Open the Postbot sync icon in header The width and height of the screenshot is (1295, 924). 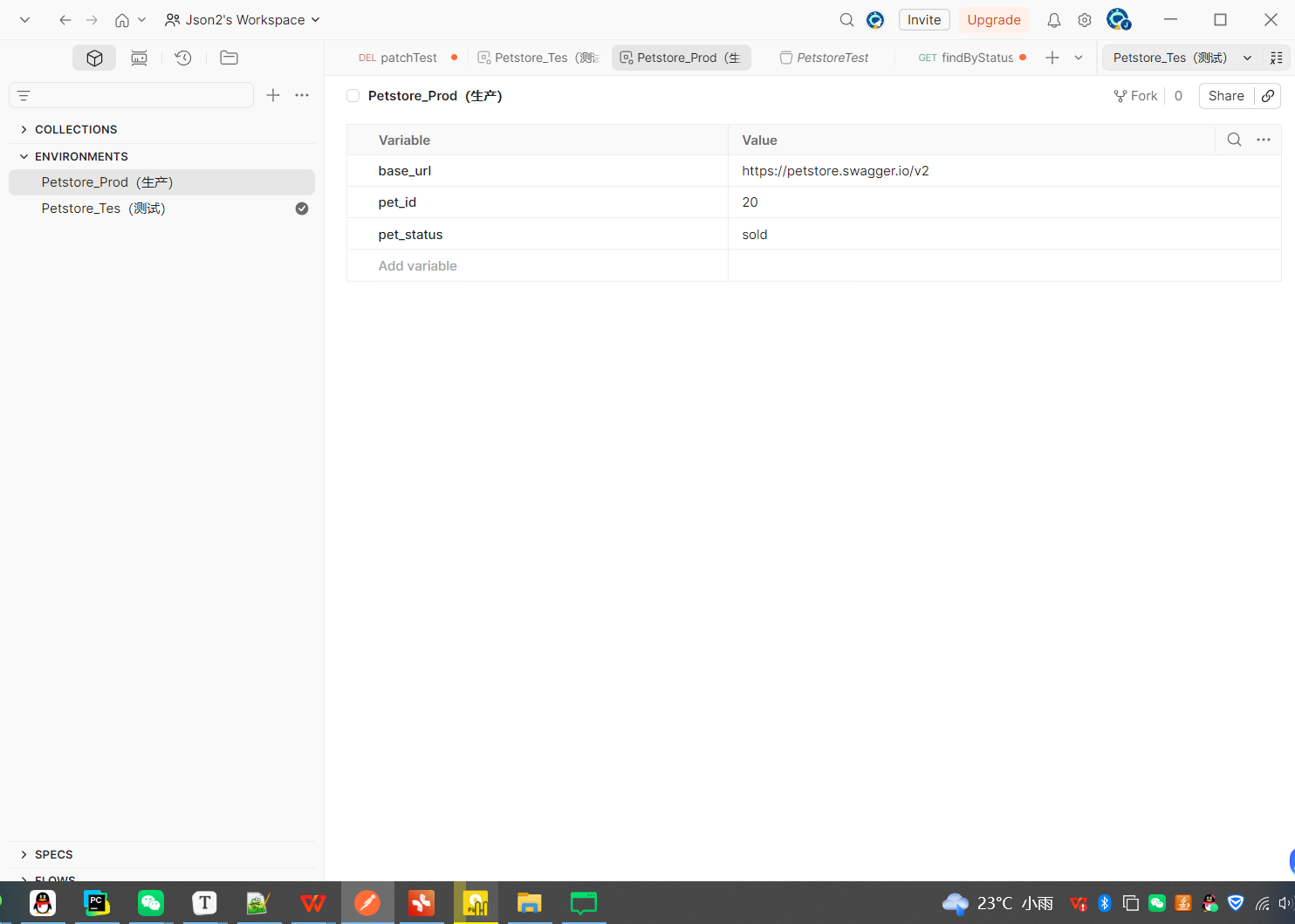click(x=875, y=20)
